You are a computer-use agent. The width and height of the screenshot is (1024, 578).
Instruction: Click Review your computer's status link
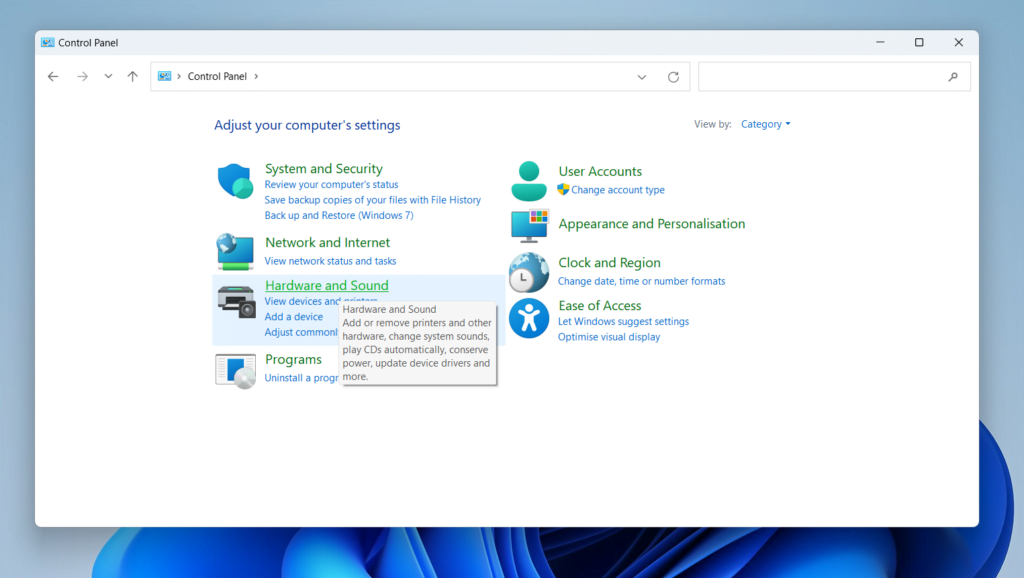click(331, 185)
